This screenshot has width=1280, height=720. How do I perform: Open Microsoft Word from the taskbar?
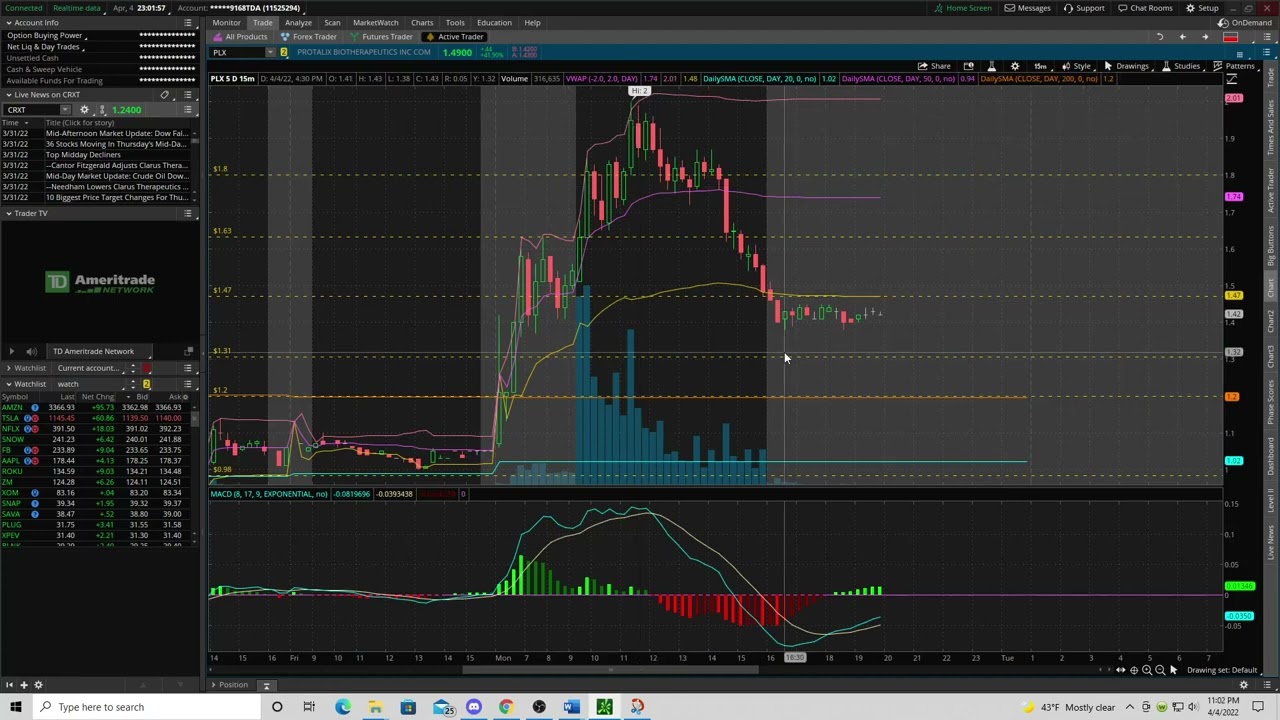(x=571, y=707)
